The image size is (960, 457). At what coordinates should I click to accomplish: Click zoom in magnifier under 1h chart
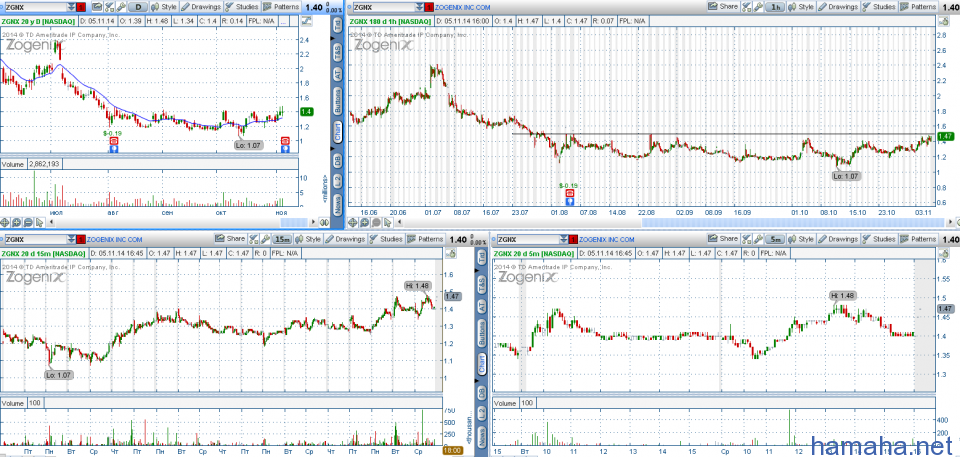364,222
